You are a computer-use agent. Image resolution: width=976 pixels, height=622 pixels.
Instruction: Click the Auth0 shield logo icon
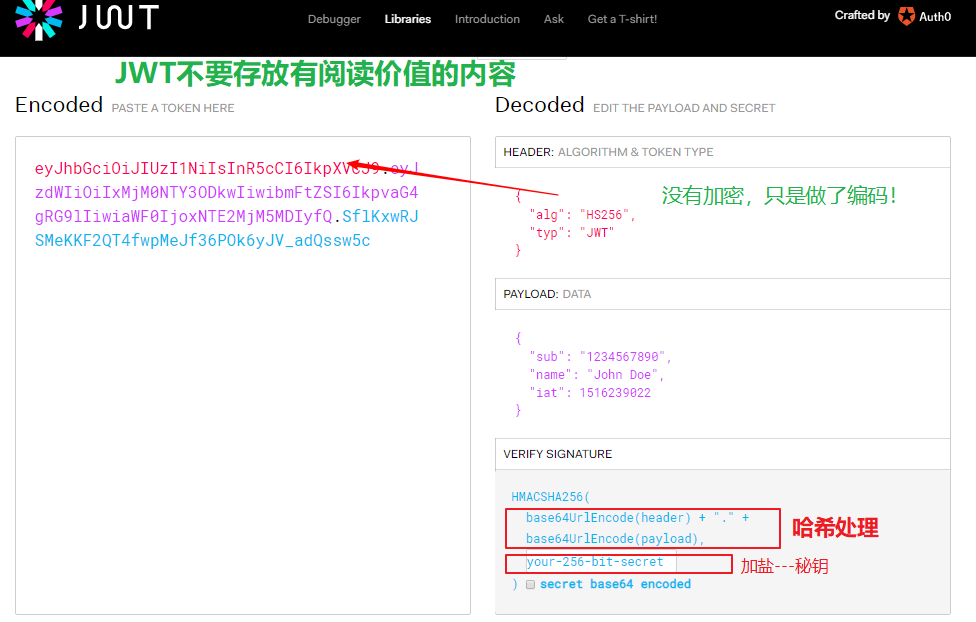click(x=906, y=17)
